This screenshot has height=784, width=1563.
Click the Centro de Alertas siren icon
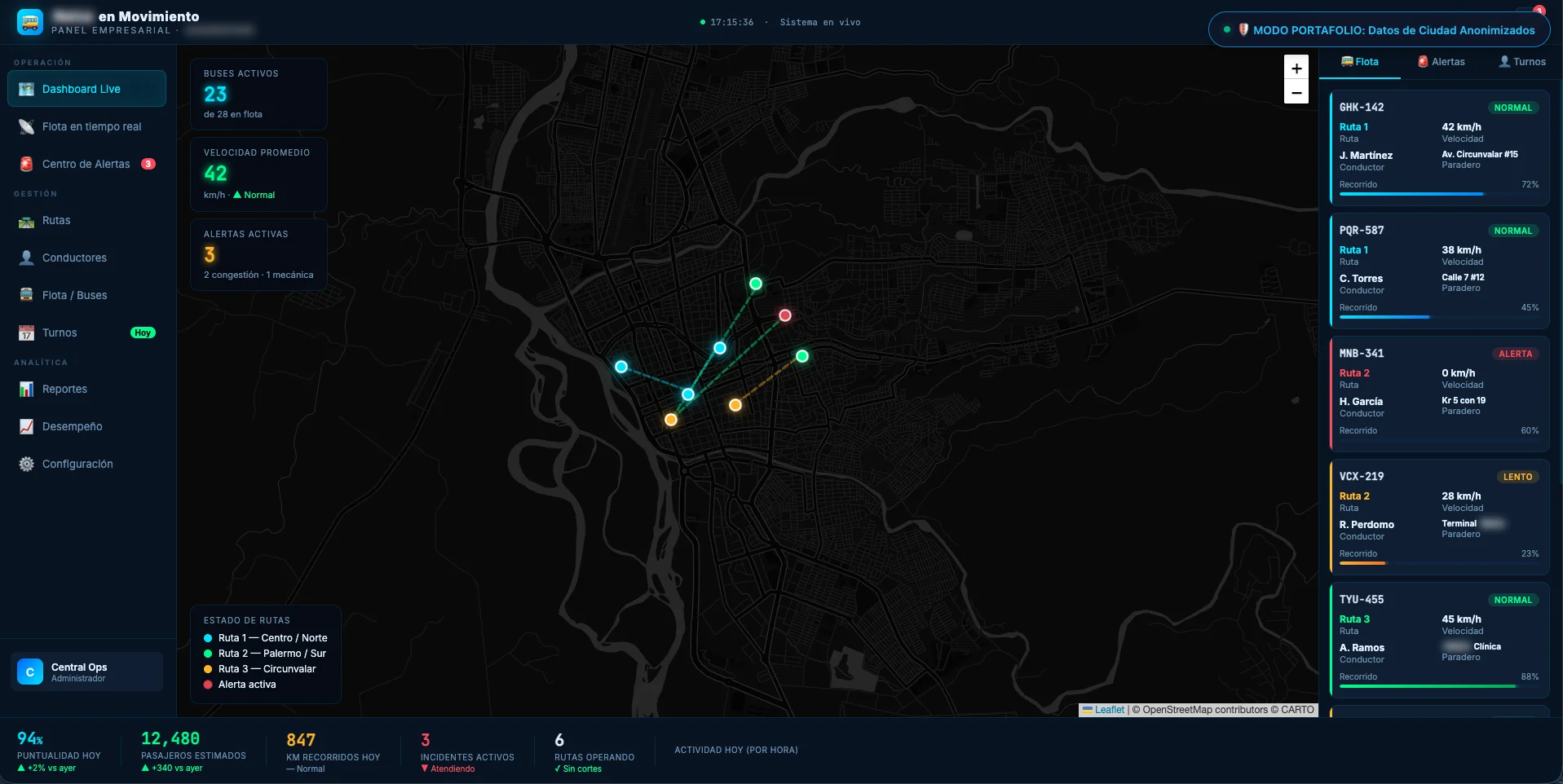point(26,164)
